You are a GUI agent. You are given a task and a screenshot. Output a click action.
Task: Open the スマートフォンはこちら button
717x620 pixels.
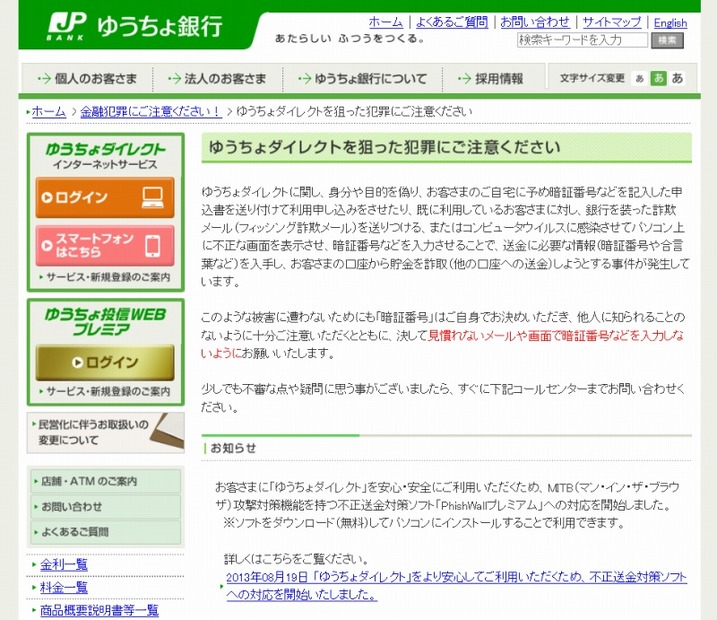pyautogui.click(x=105, y=246)
